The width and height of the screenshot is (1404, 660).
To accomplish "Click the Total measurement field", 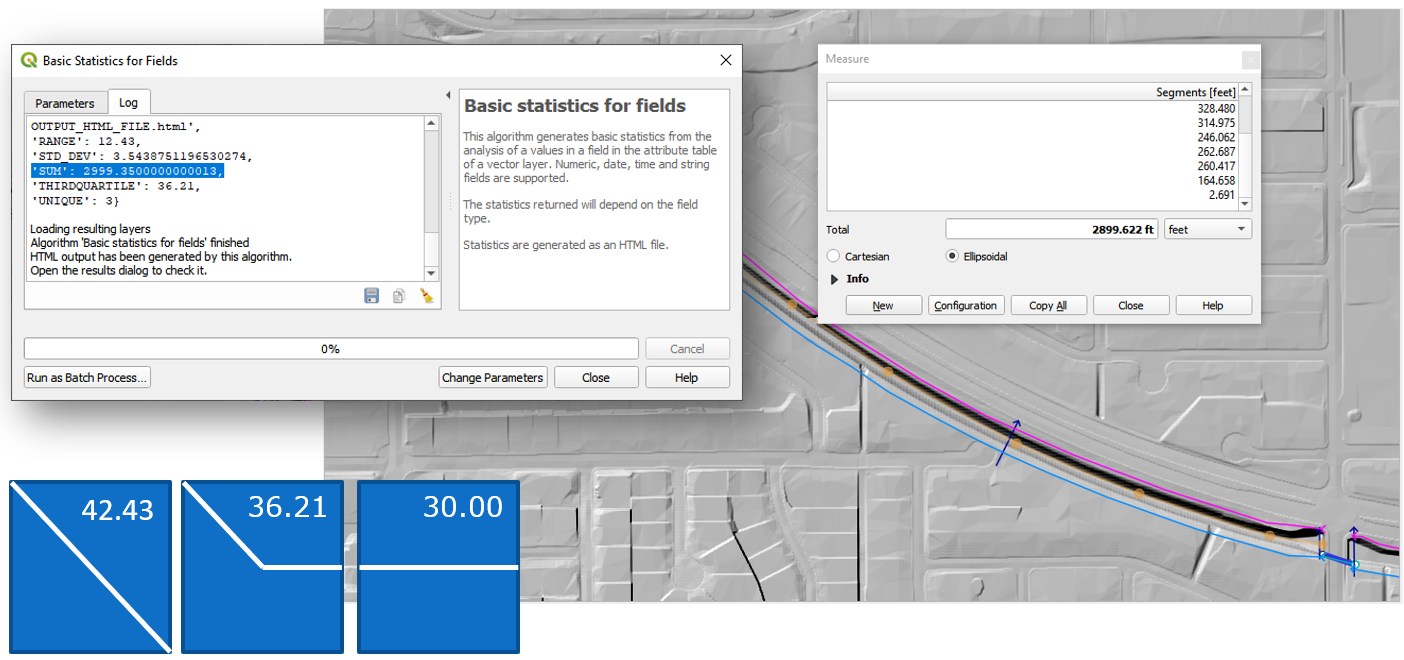I will click(1052, 230).
